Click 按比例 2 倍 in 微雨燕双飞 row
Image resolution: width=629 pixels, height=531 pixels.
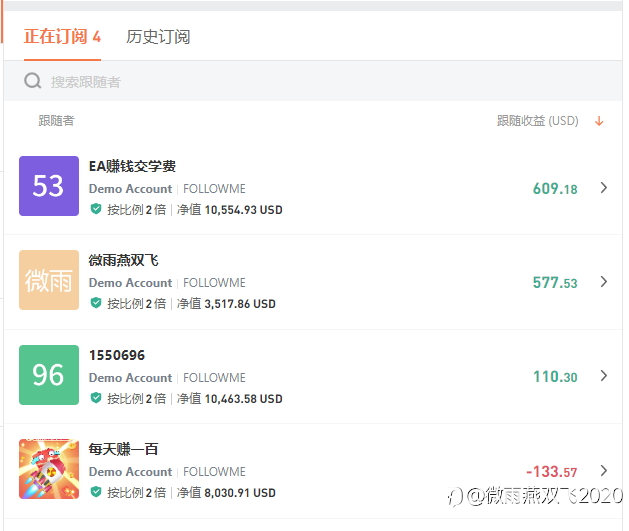point(136,304)
